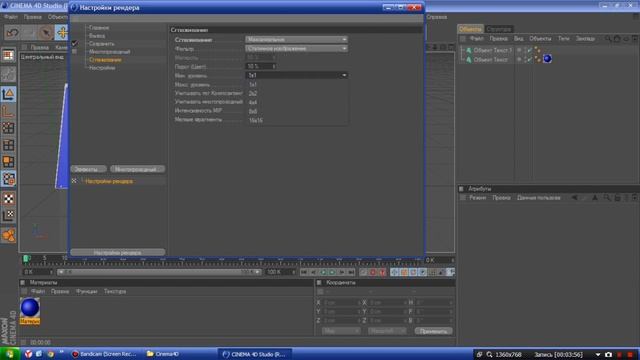Switch to the Структура tab
This screenshot has width=640, height=360.
pos(499,29)
